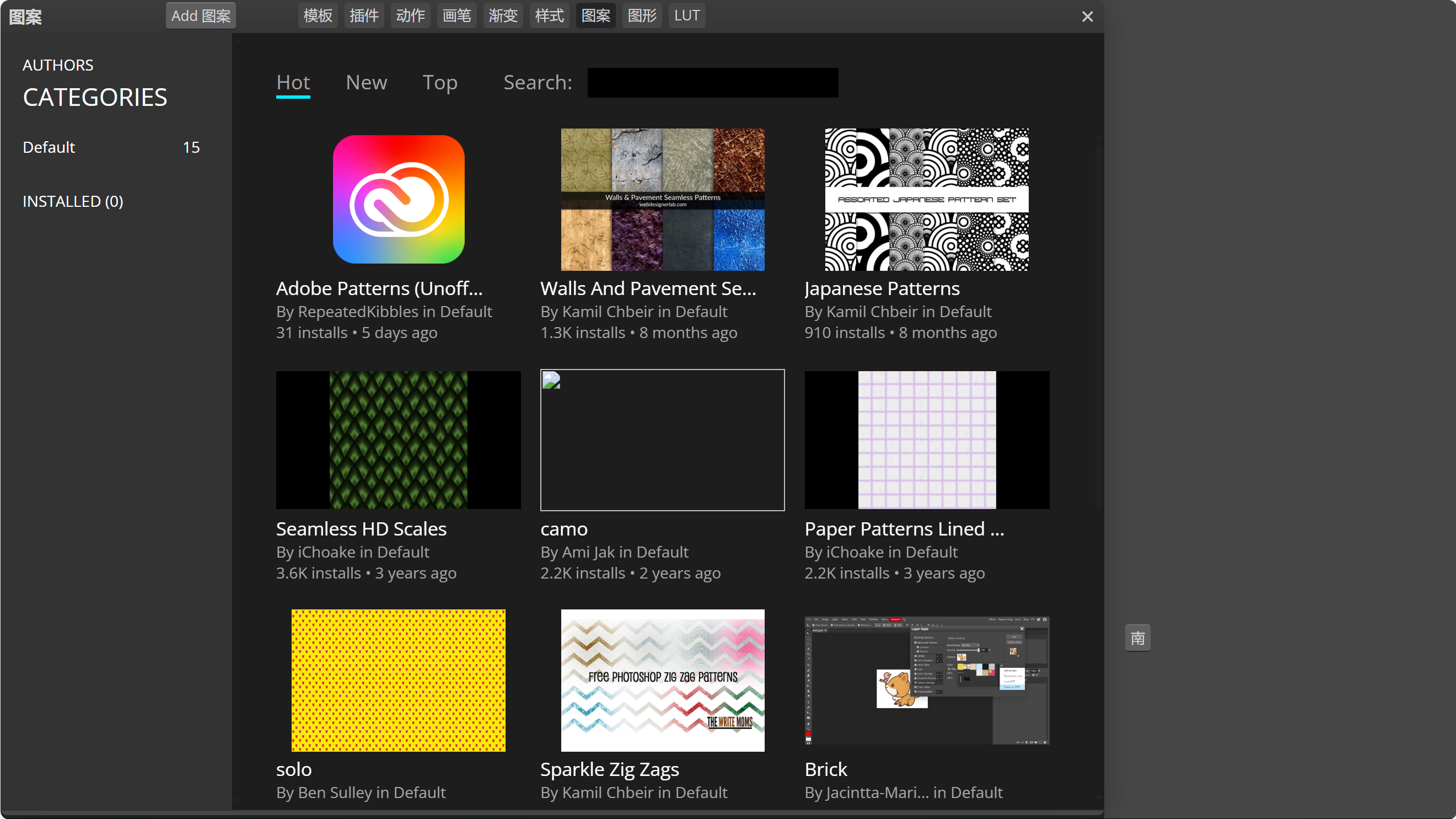Select the Default category
Viewport: 1456px width, 819px height.
(49, 147)
